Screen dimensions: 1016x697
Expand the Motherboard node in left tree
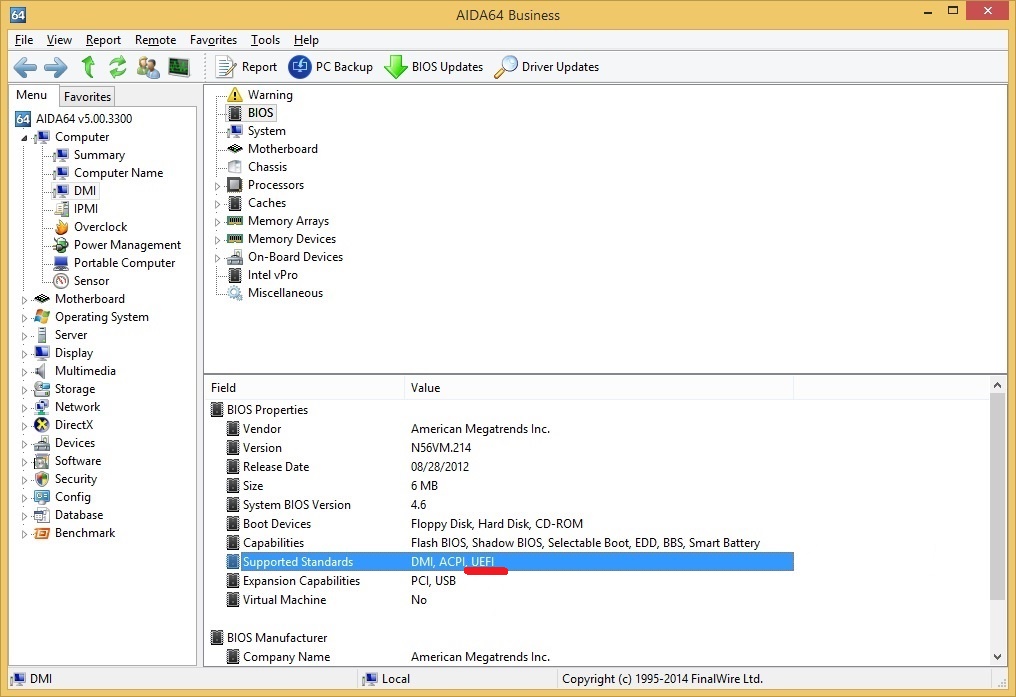pos(25,300)
